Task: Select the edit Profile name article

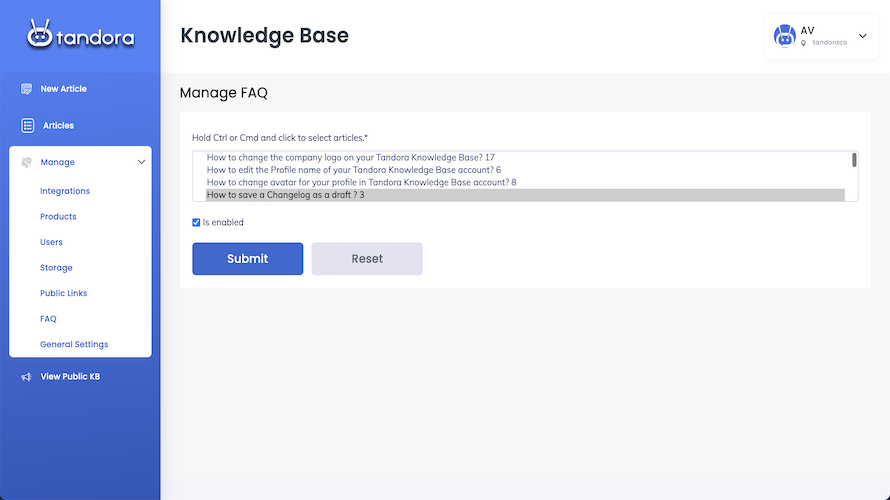Action: point(525,170)
